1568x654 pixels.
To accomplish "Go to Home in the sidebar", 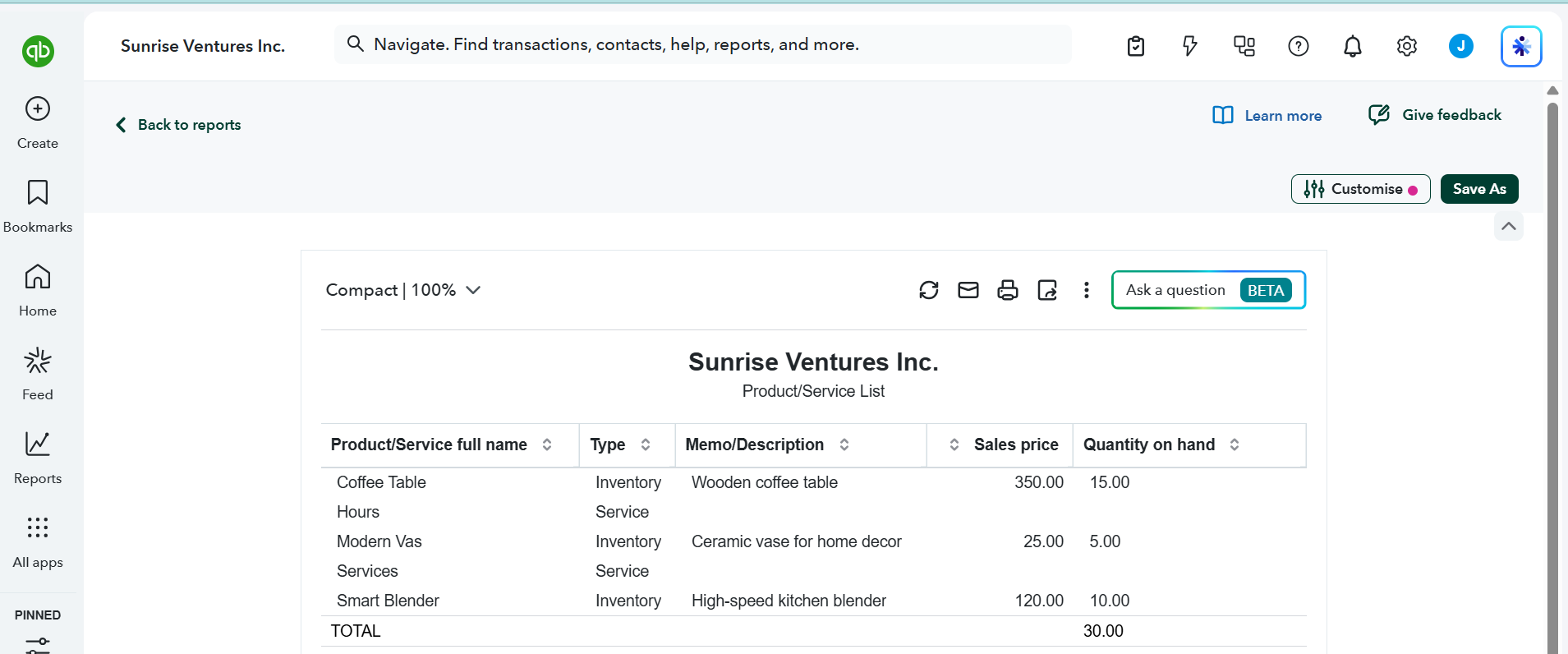I will pyautogui.click(x=38, y=291).
